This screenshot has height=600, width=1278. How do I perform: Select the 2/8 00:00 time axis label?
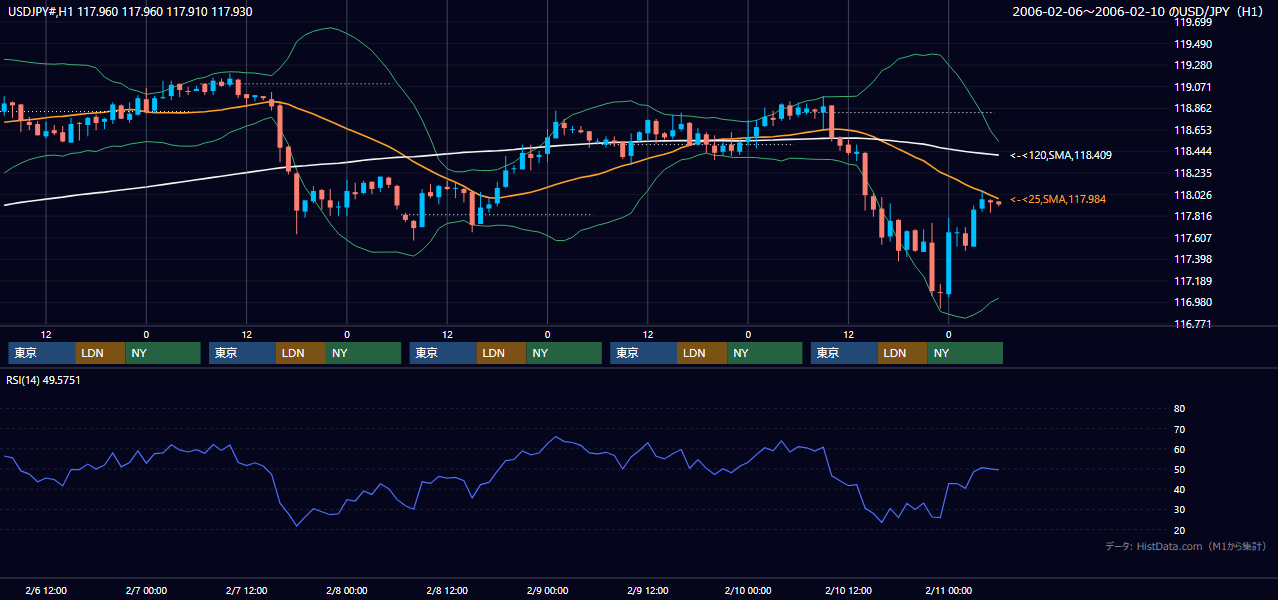[x=347, y=590]
